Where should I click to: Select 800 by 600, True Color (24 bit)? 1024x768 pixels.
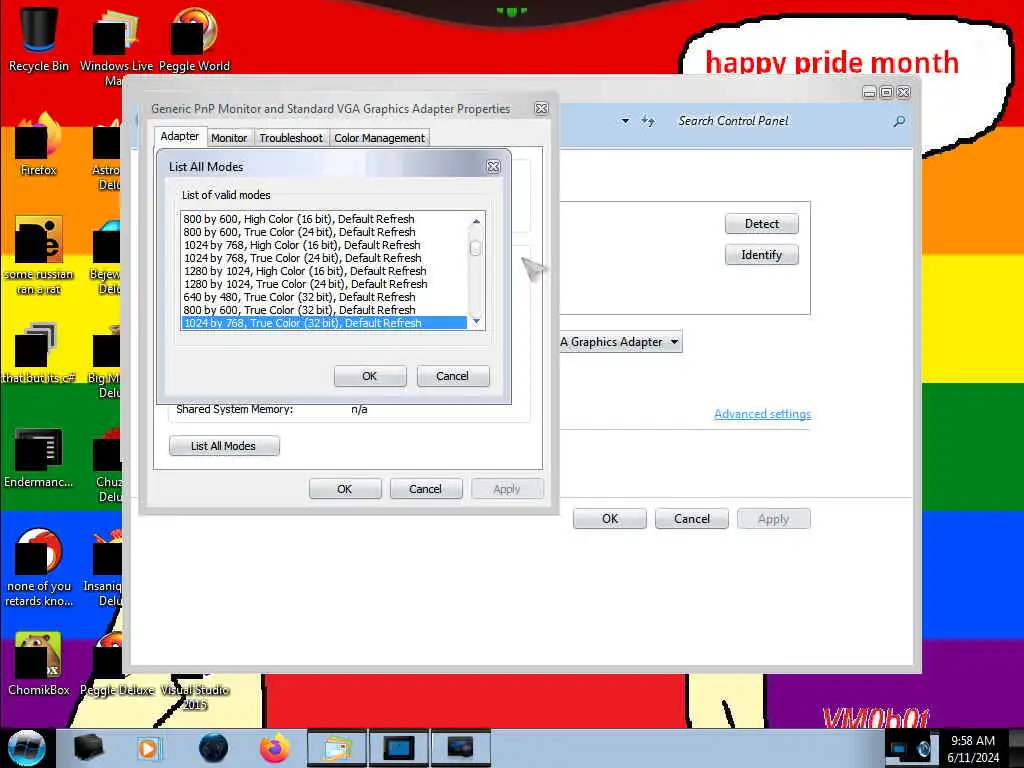324,232
